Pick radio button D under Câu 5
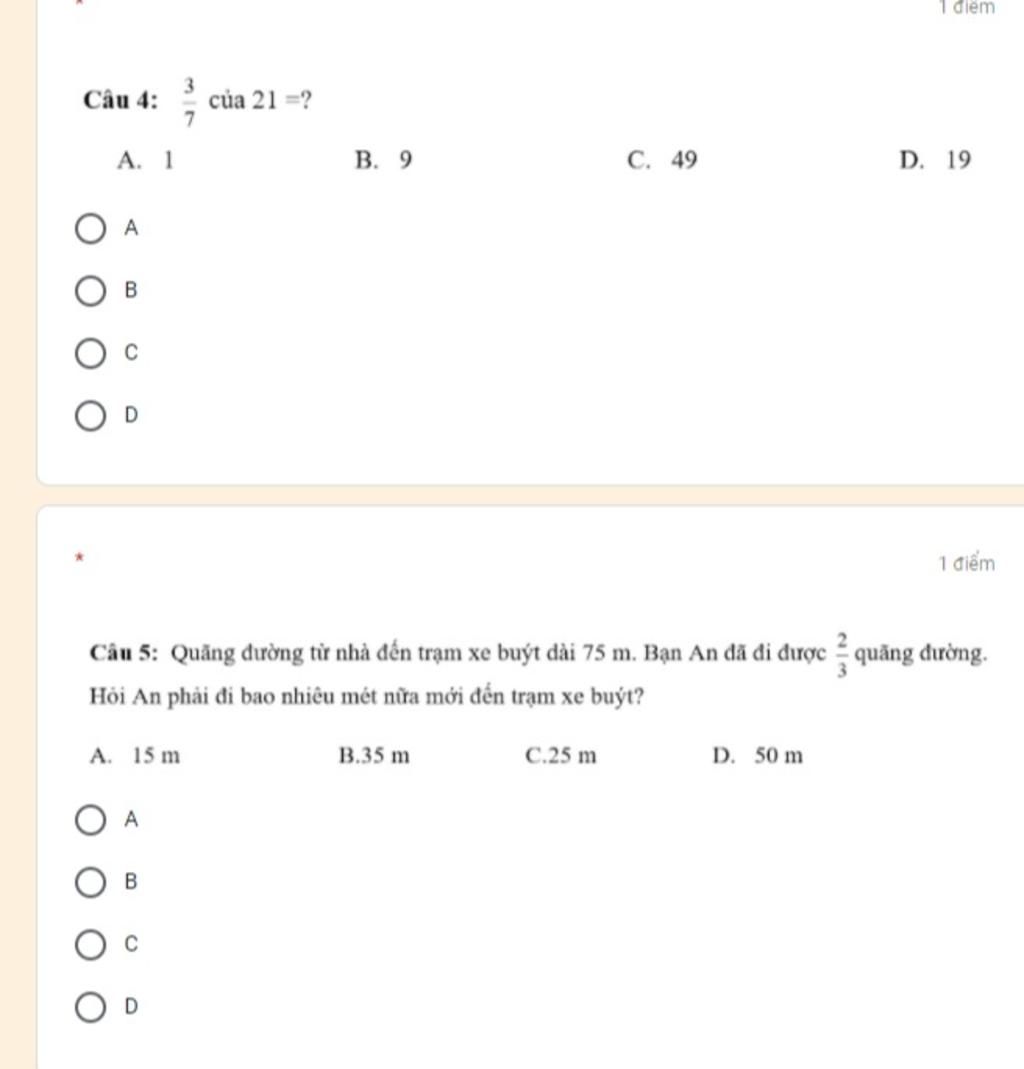This screenshot has width=1024, height=1069. [90, 1007]
